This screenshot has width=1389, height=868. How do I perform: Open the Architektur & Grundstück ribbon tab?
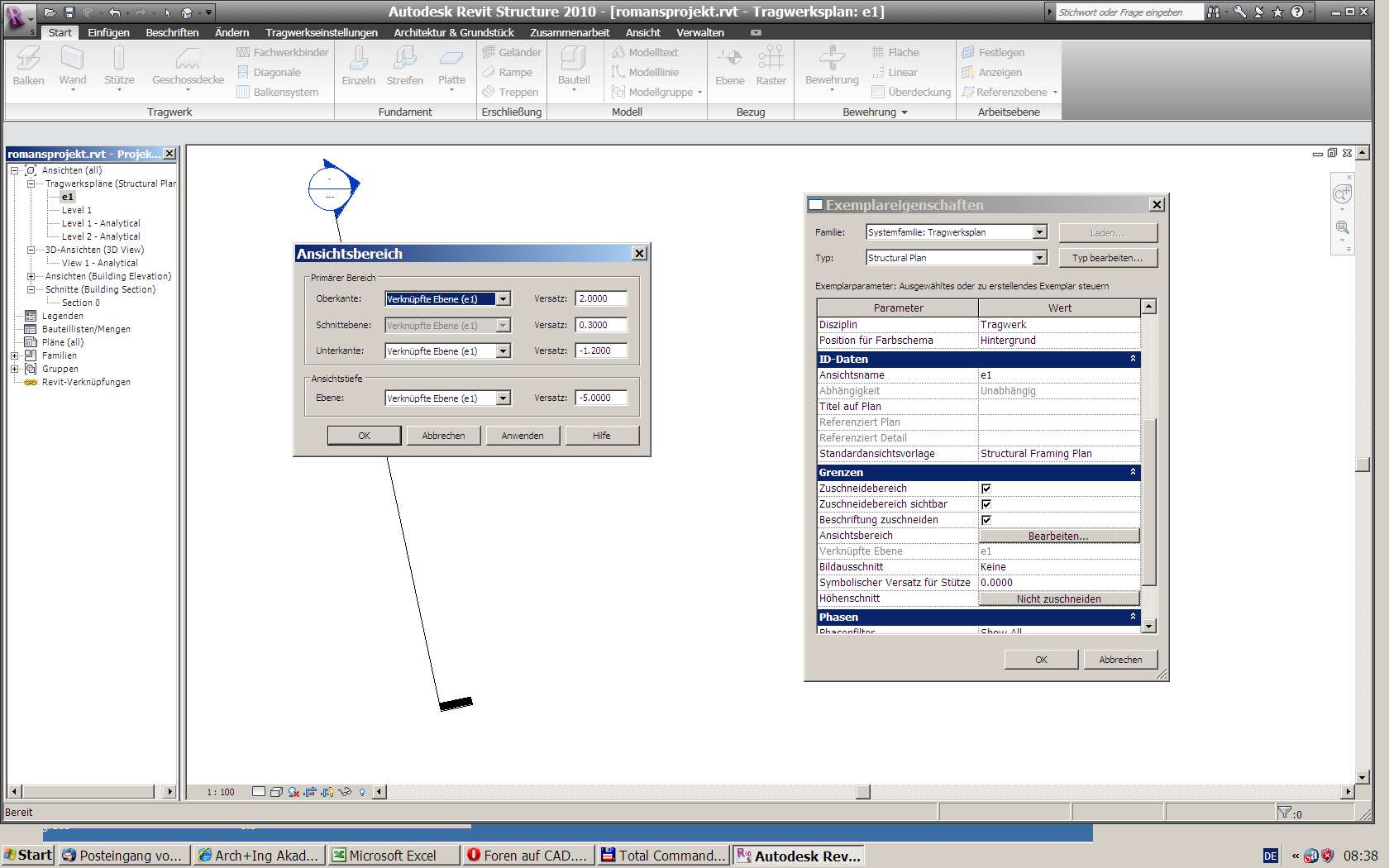pyautogui.click(x=454, y=32)
